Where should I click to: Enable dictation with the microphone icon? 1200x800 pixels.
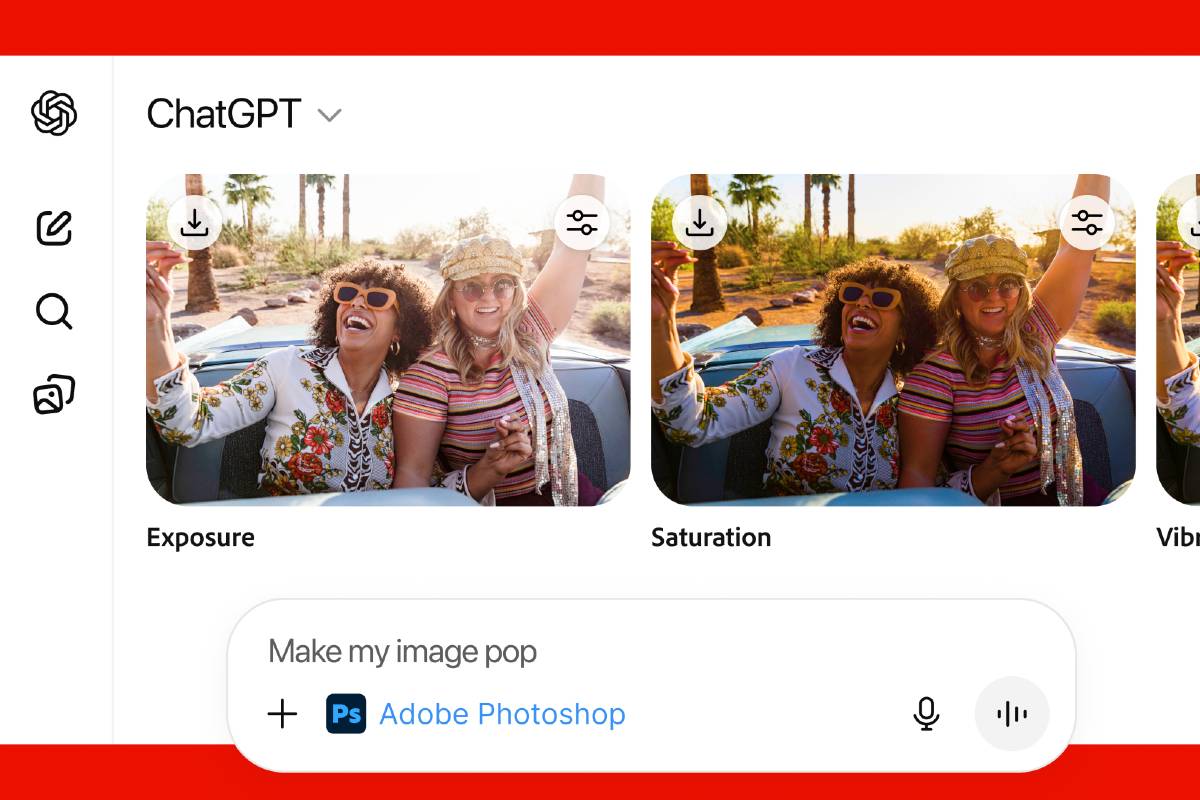point(927,714)
